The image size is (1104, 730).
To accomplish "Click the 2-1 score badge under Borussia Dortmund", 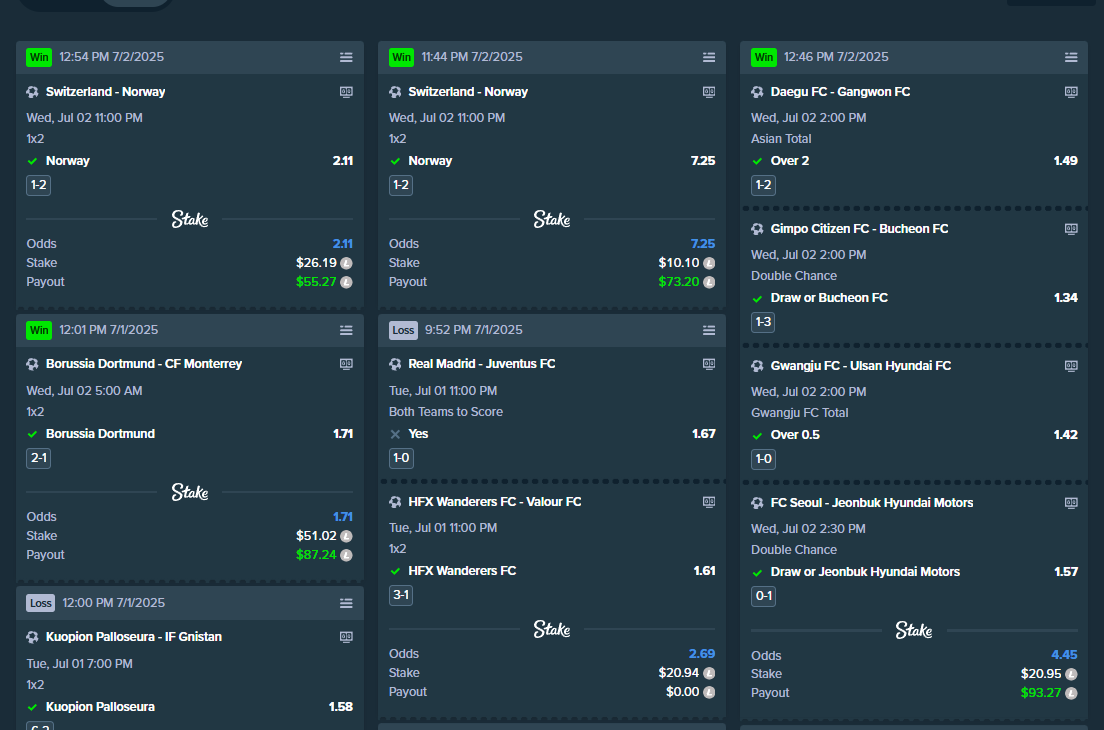I will tap(39, 458).
